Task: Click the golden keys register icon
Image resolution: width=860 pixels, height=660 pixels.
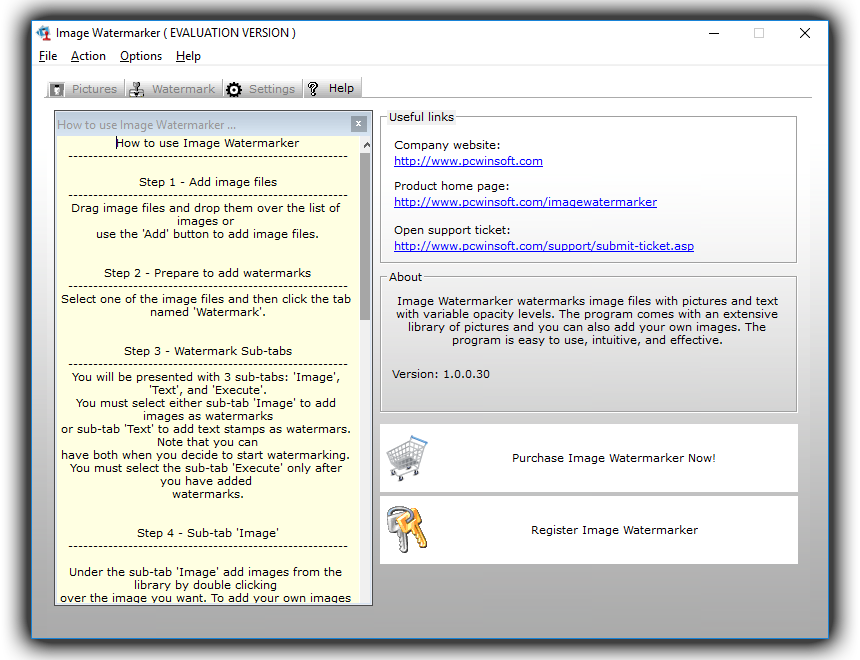Action: point(406,529)
